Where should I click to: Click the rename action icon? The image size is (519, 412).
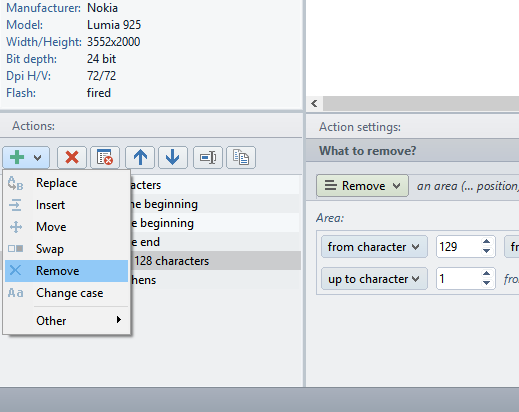[208, 157]
